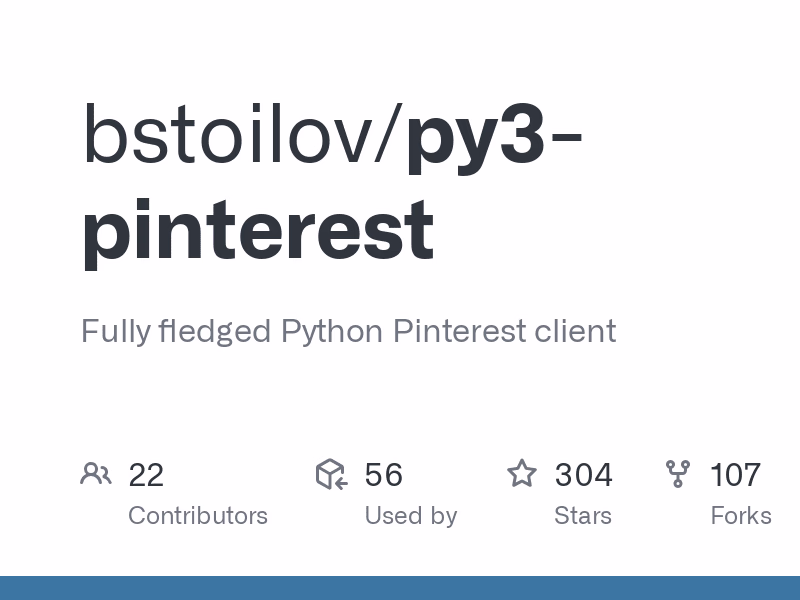The height and width of the screenshot is (600, 800).
Task: Select the Used by count 56
Action: (x=384, y=475)
